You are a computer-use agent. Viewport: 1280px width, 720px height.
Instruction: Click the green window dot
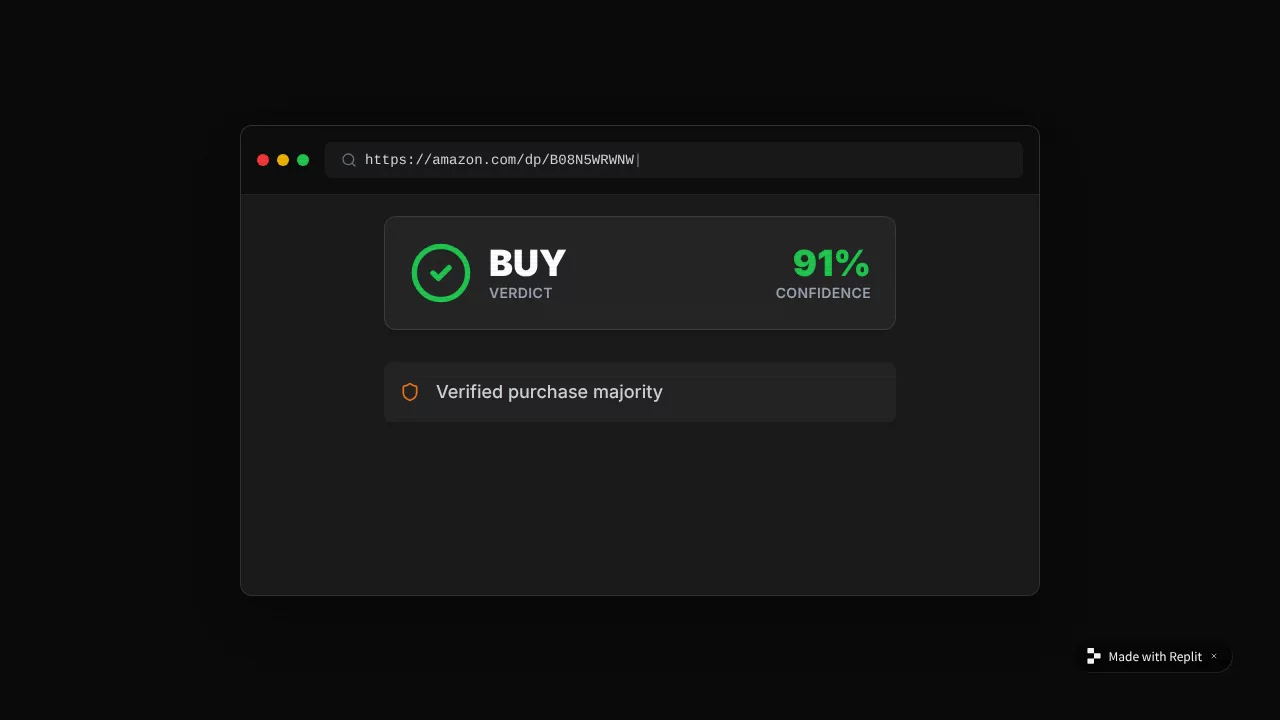pos(303,160)
